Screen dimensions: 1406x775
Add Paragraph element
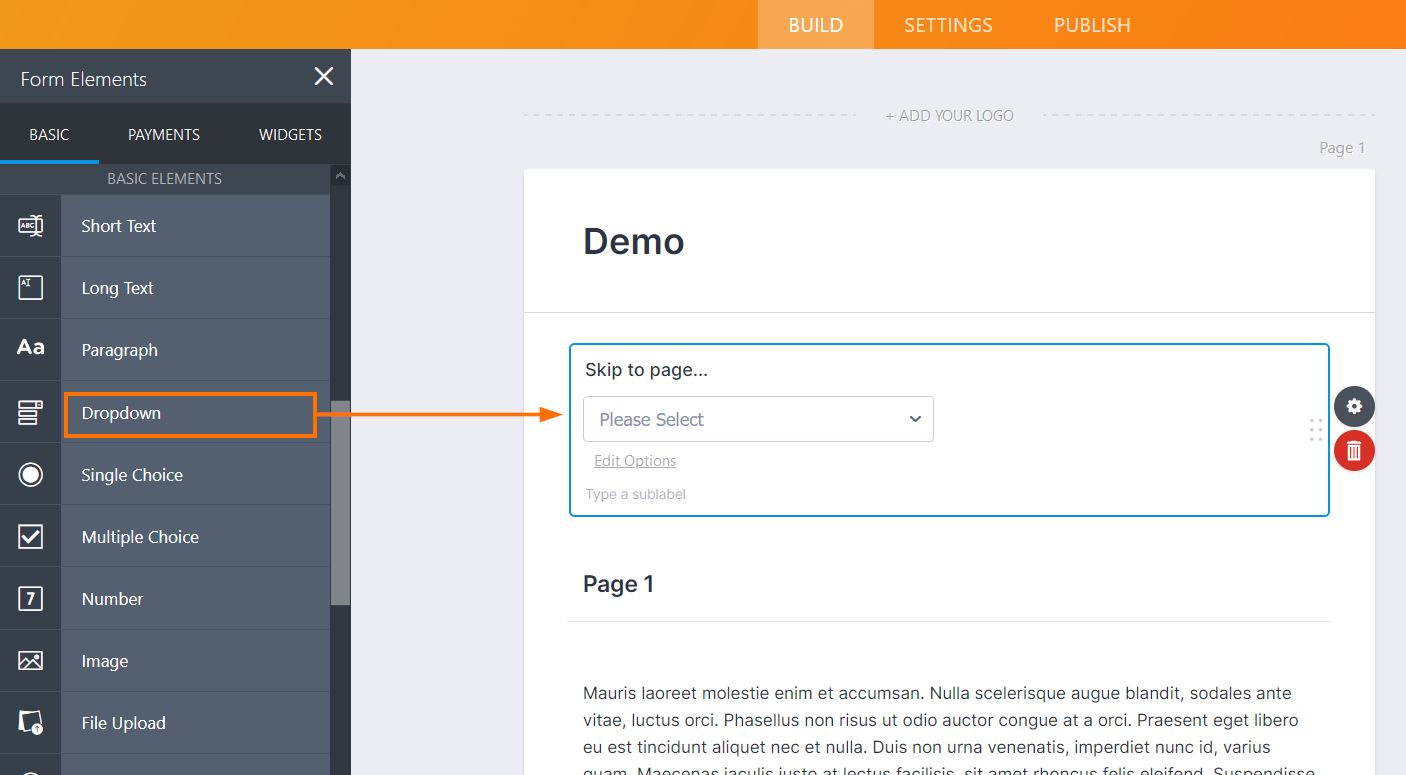pos(195,350)
